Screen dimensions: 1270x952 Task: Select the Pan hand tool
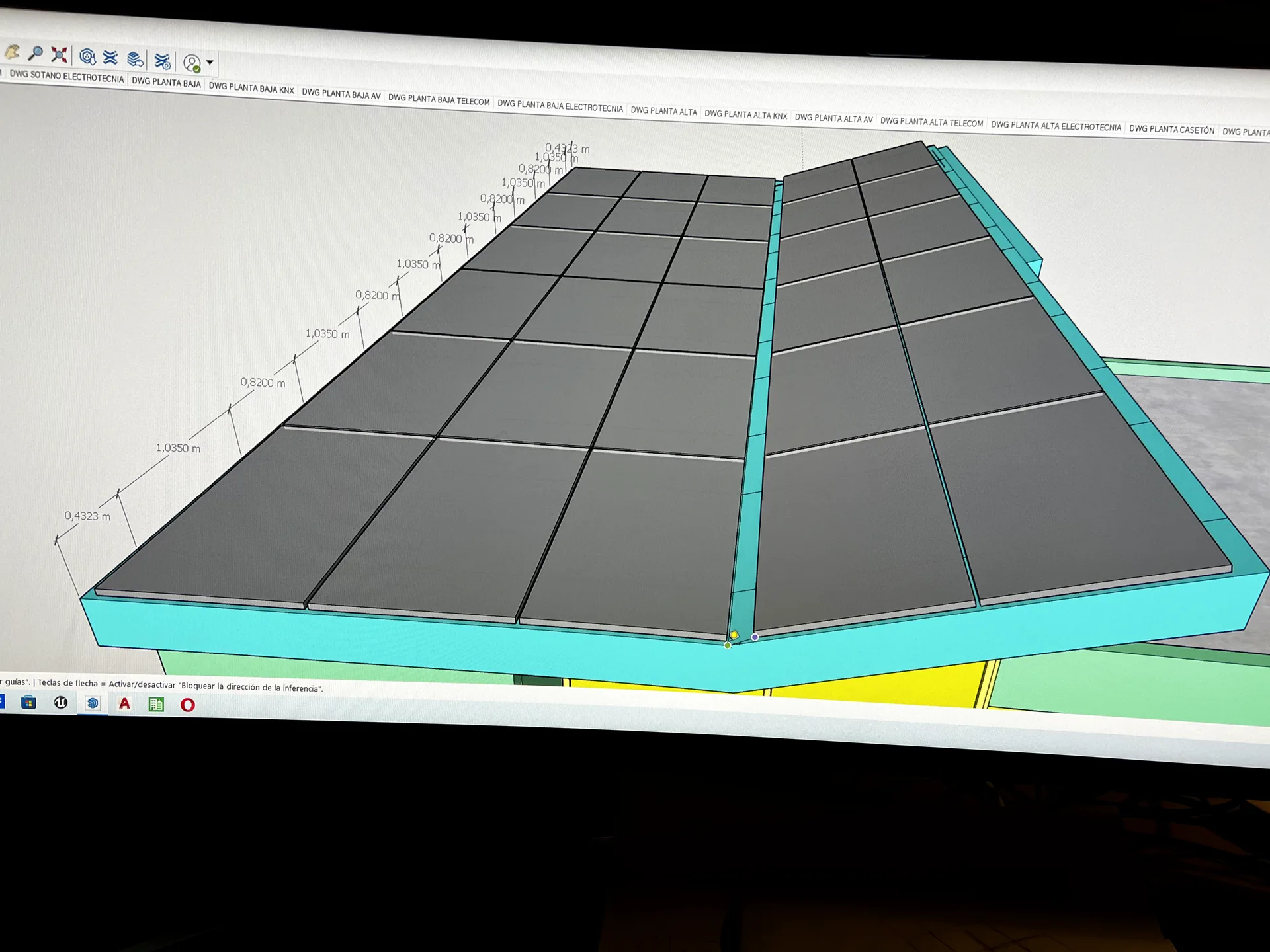click(x=12, y=52)
